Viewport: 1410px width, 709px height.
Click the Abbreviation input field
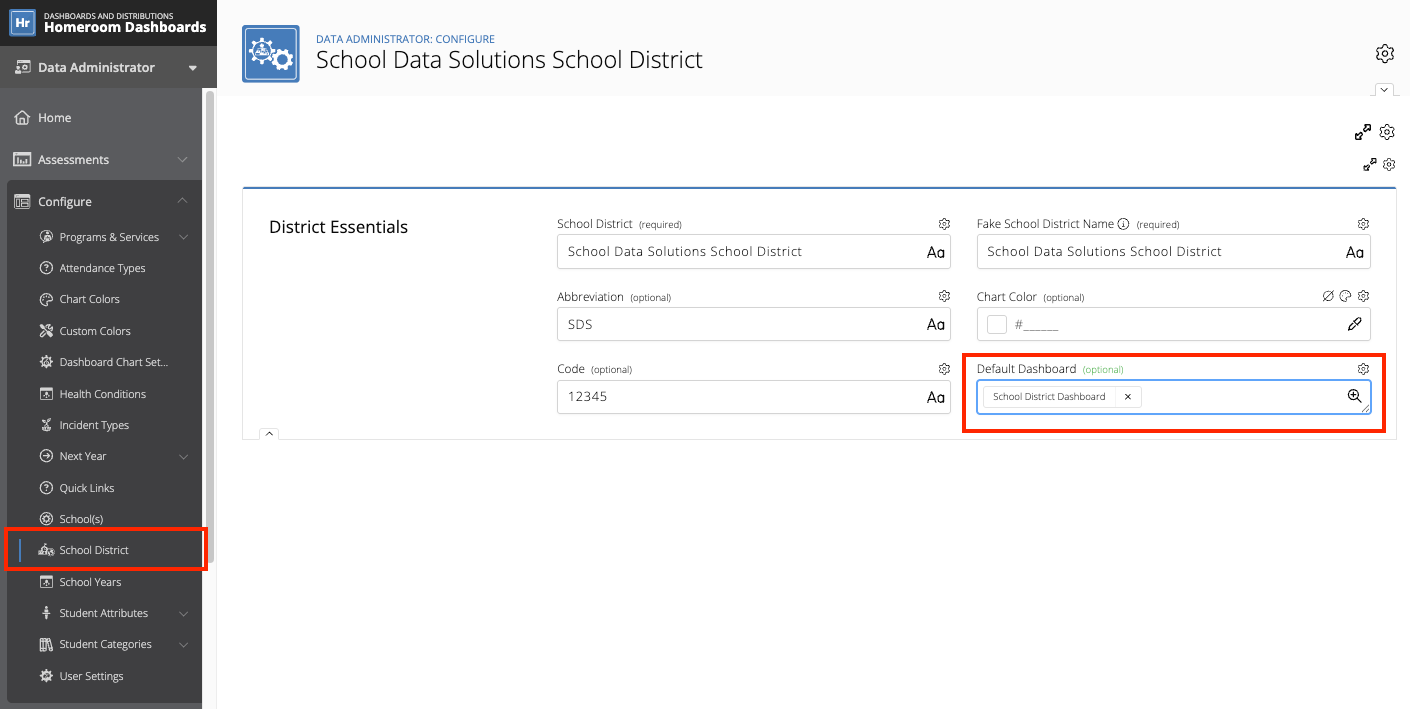(x=754, y=324)
